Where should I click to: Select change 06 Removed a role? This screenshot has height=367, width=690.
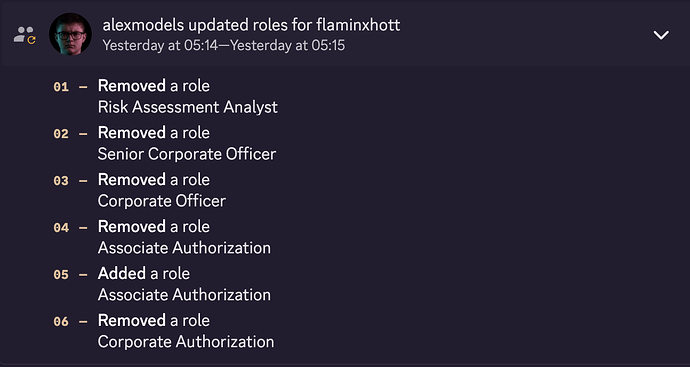154,321
